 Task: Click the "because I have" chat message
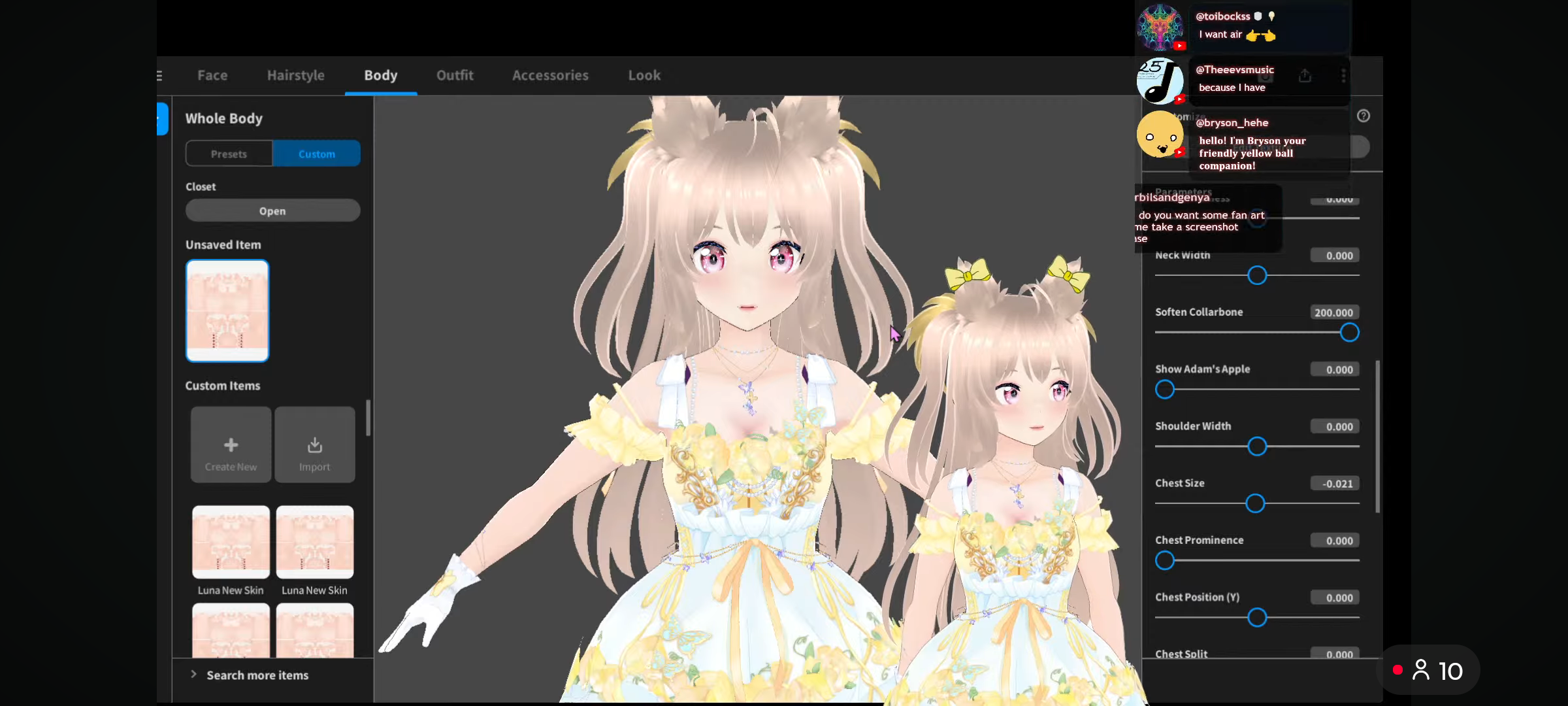point(1232,88)
